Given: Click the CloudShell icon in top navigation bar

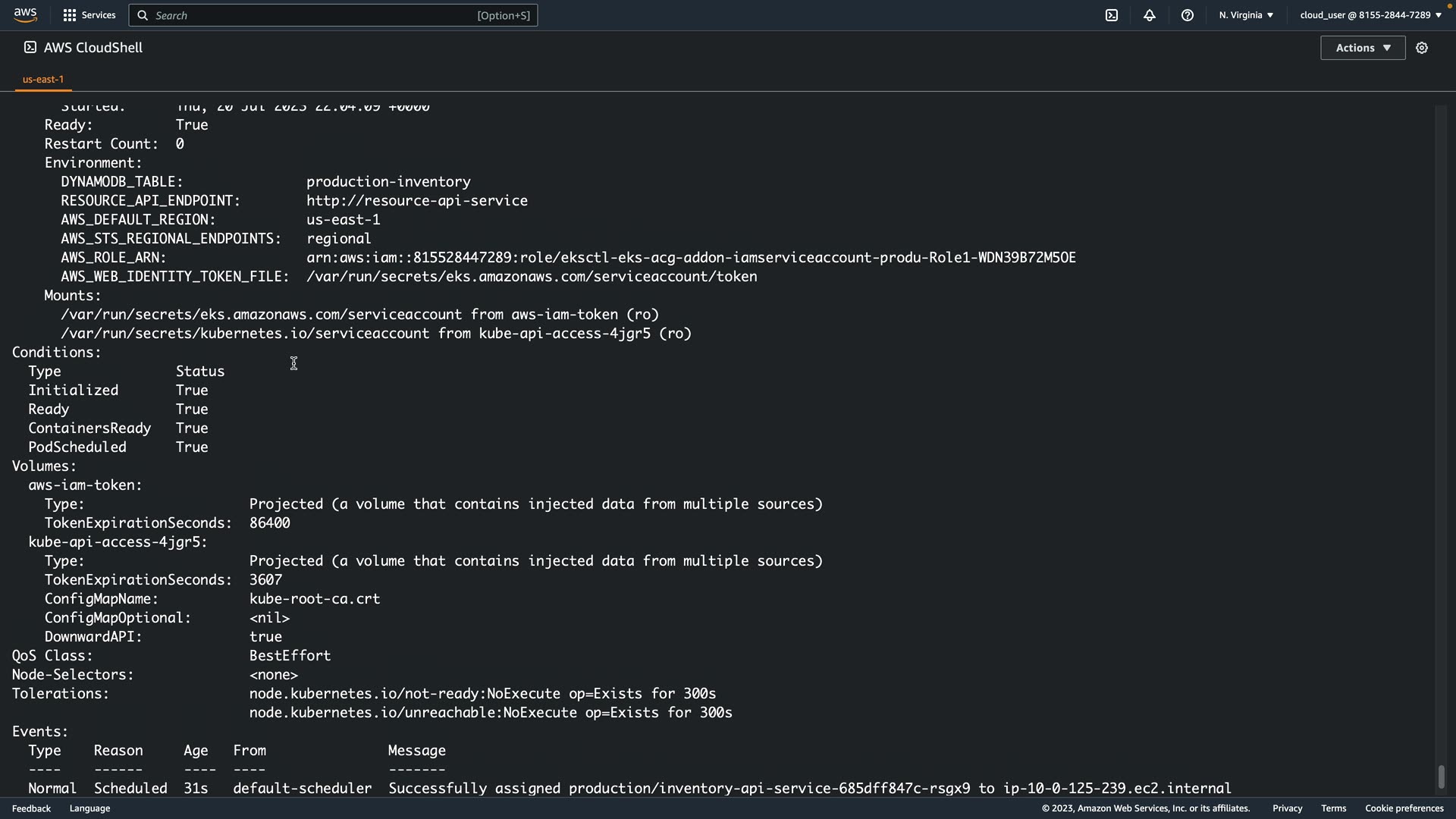Looking at the screenshot, I should point(1112,15).
